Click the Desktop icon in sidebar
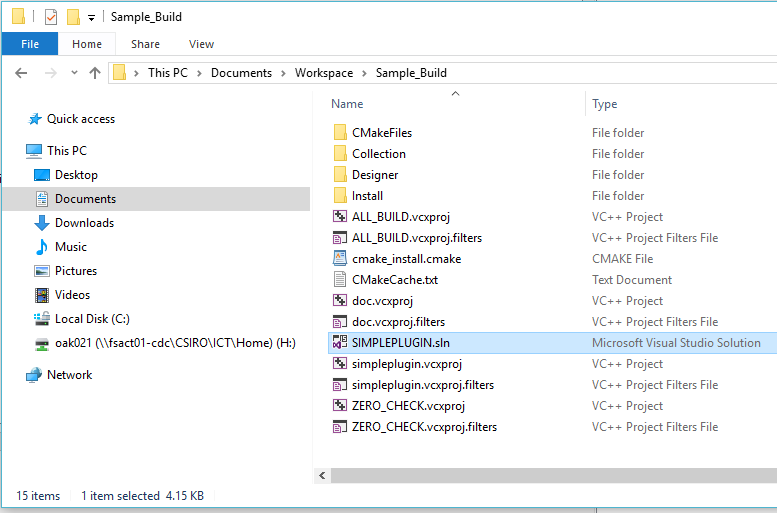The width and height of the screenshot is (777, 513). (42, 175)
